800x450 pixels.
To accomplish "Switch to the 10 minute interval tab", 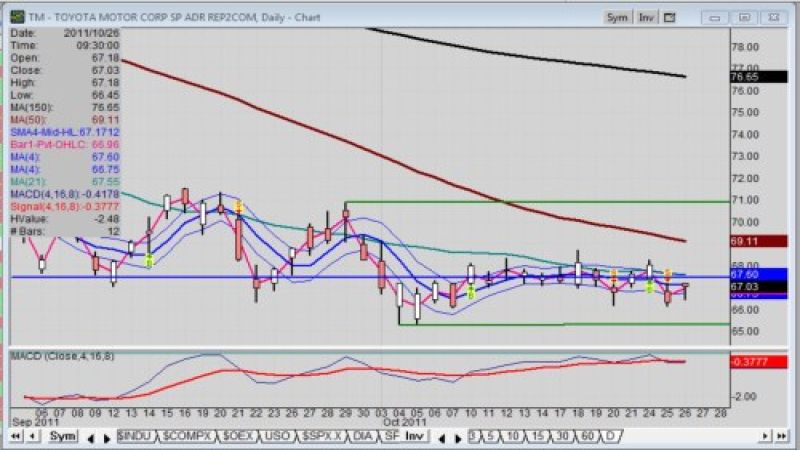I will (x=513, y=436).
